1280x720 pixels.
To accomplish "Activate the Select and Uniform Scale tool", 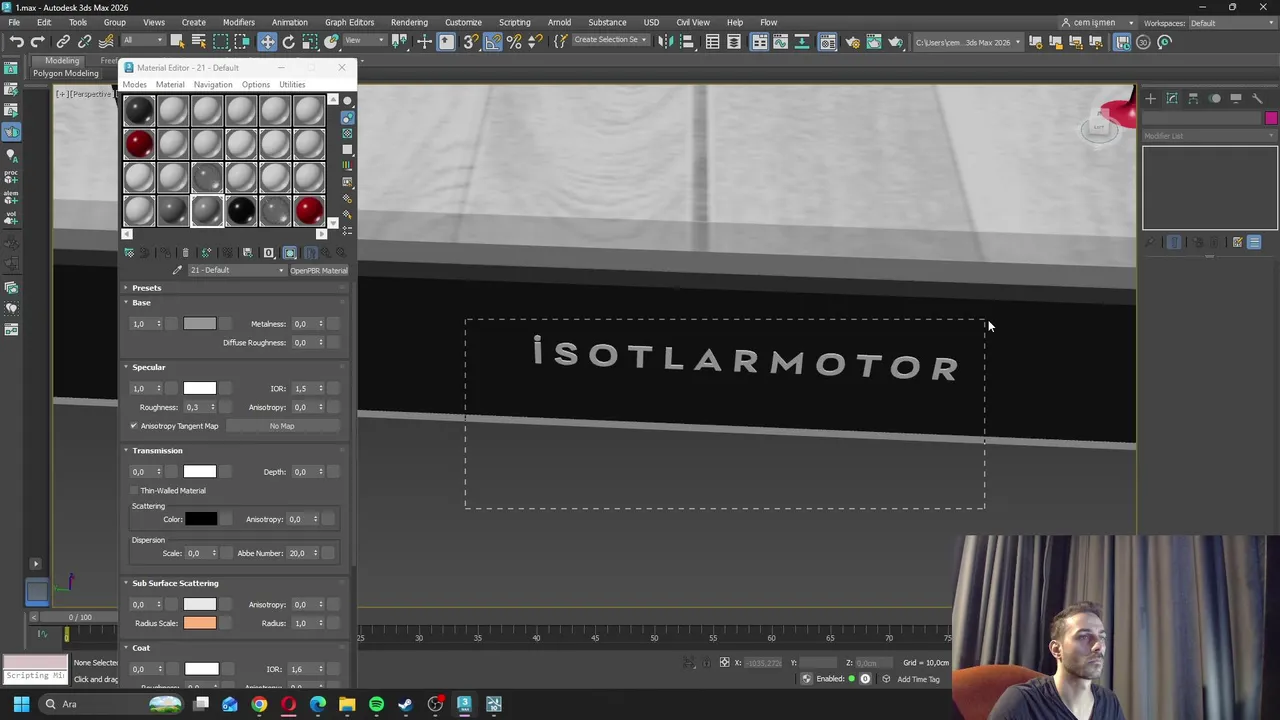I will coord(310,42).
